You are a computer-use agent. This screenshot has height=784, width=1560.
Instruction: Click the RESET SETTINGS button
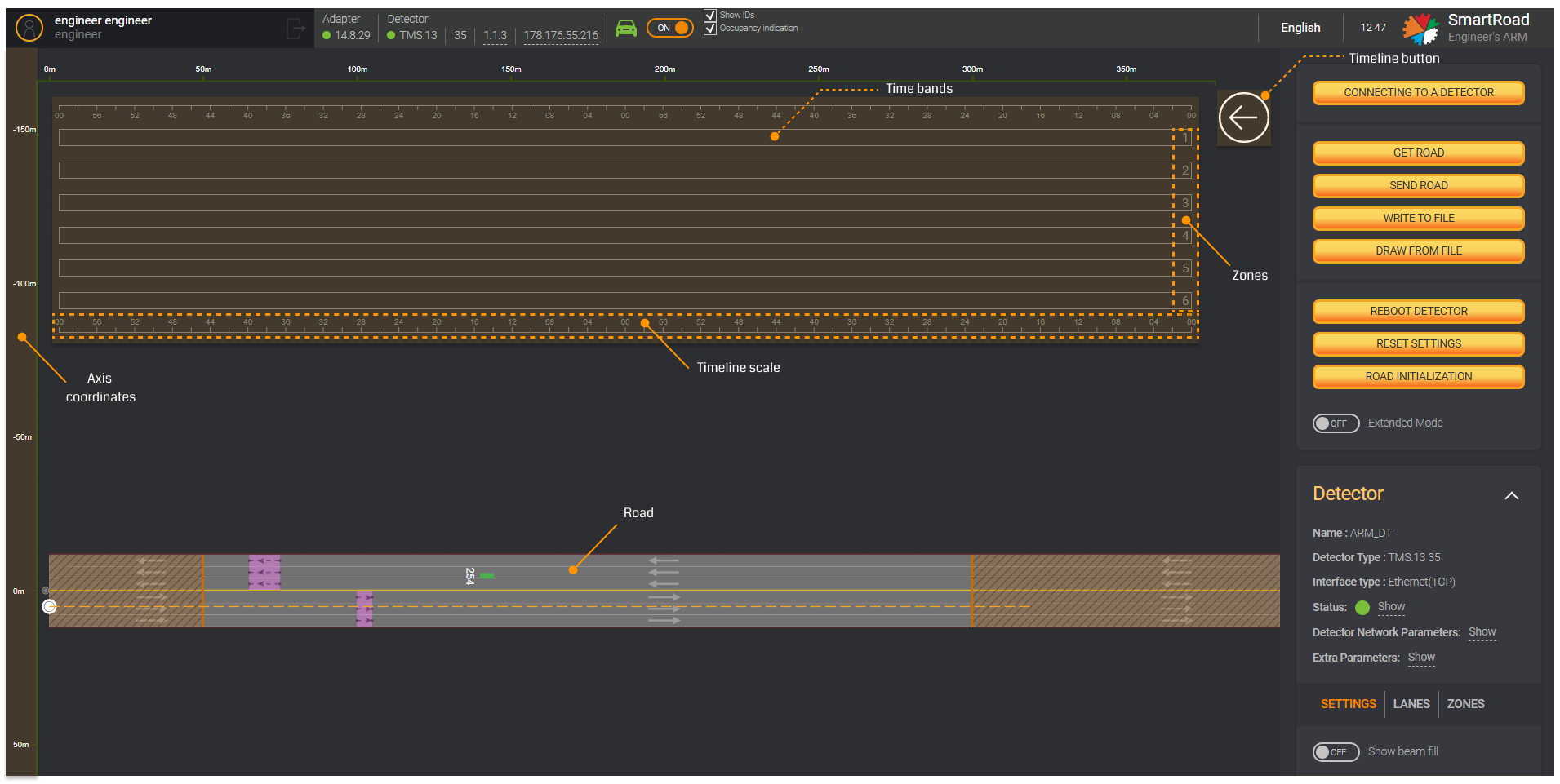[1418, 344]
